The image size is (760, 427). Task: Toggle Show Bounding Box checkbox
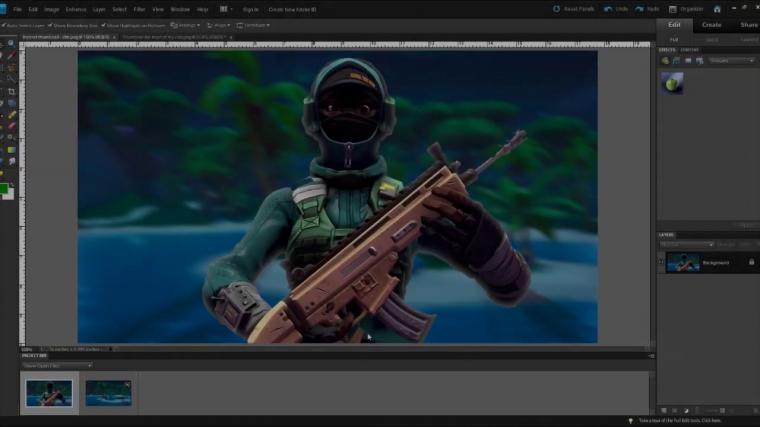(x=50, y=25)
